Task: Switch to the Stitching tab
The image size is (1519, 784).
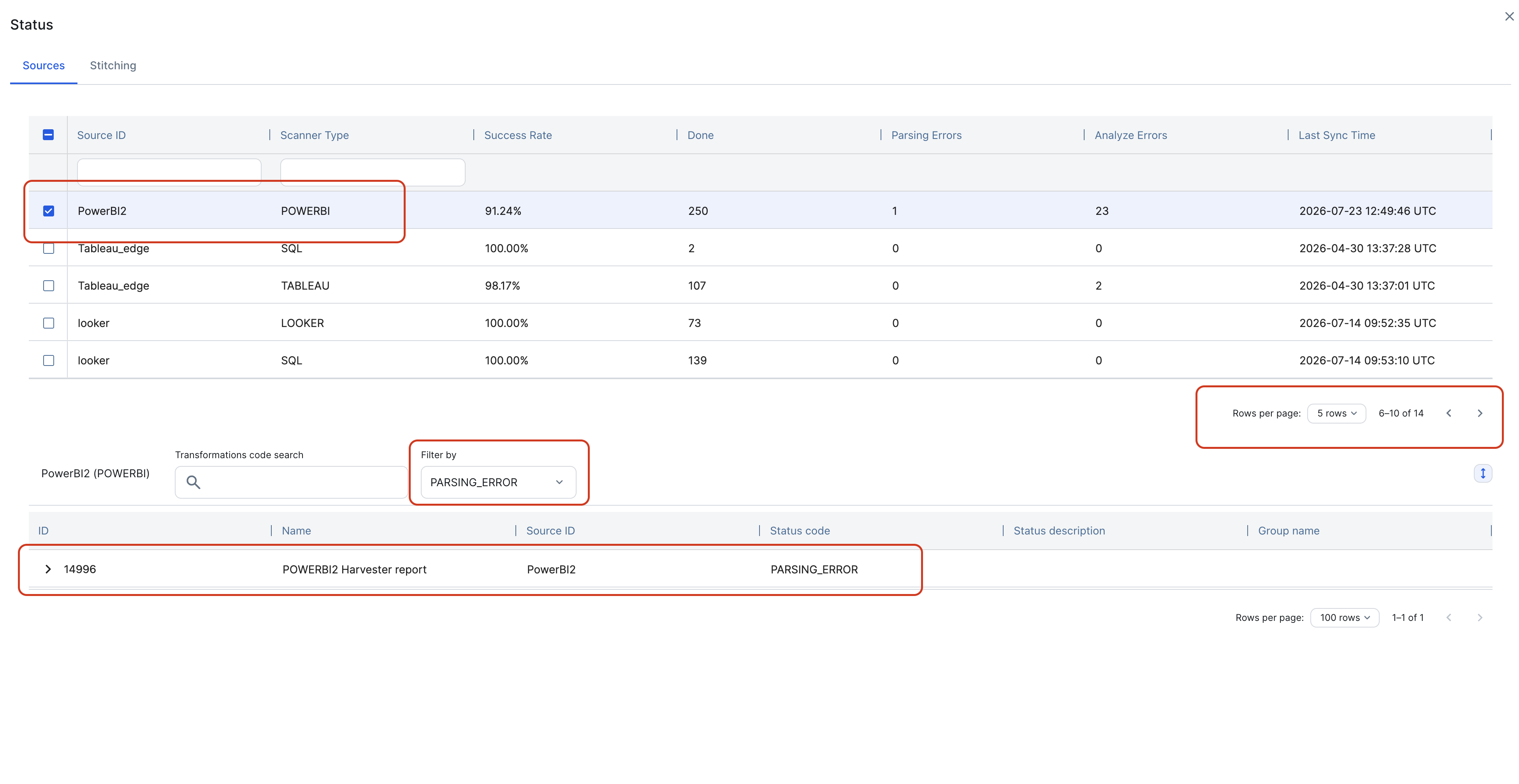Action: (x=113, y=65)
